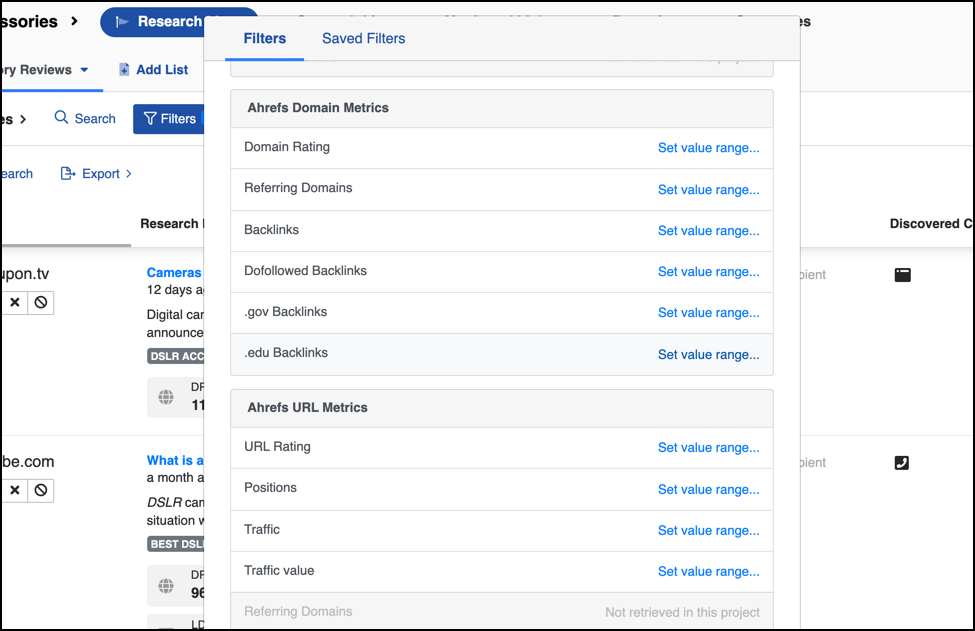Open the 'Cameras' result title link

[x=174, y=273]
